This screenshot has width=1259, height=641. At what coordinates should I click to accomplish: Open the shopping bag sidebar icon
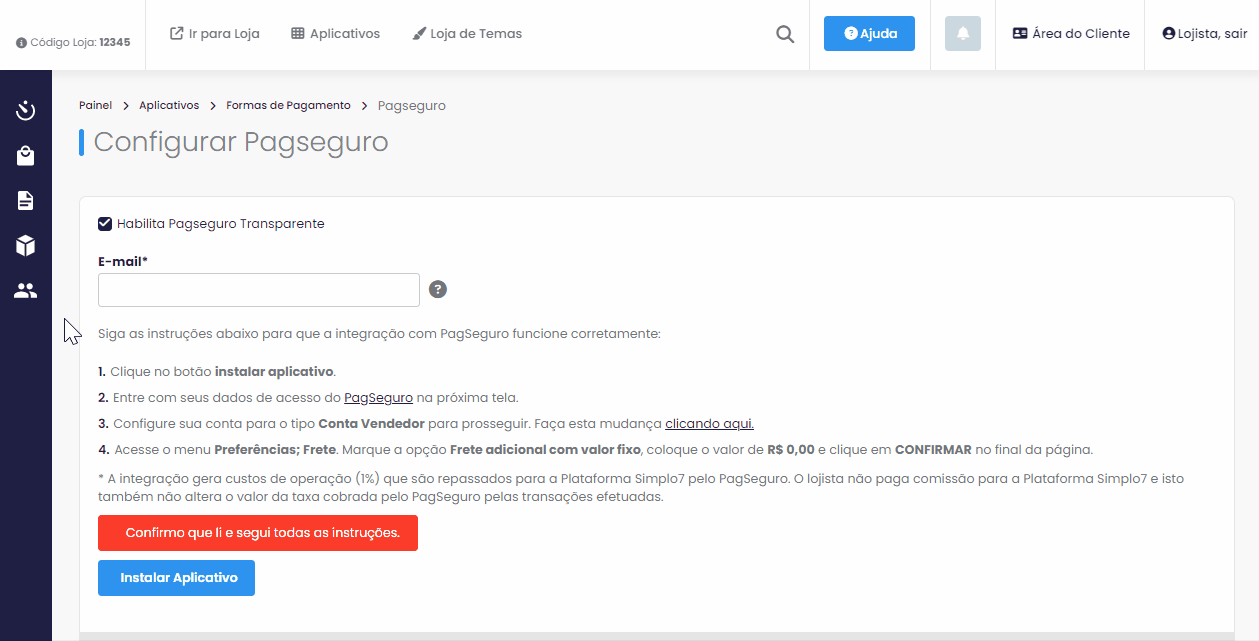(26, 156)
